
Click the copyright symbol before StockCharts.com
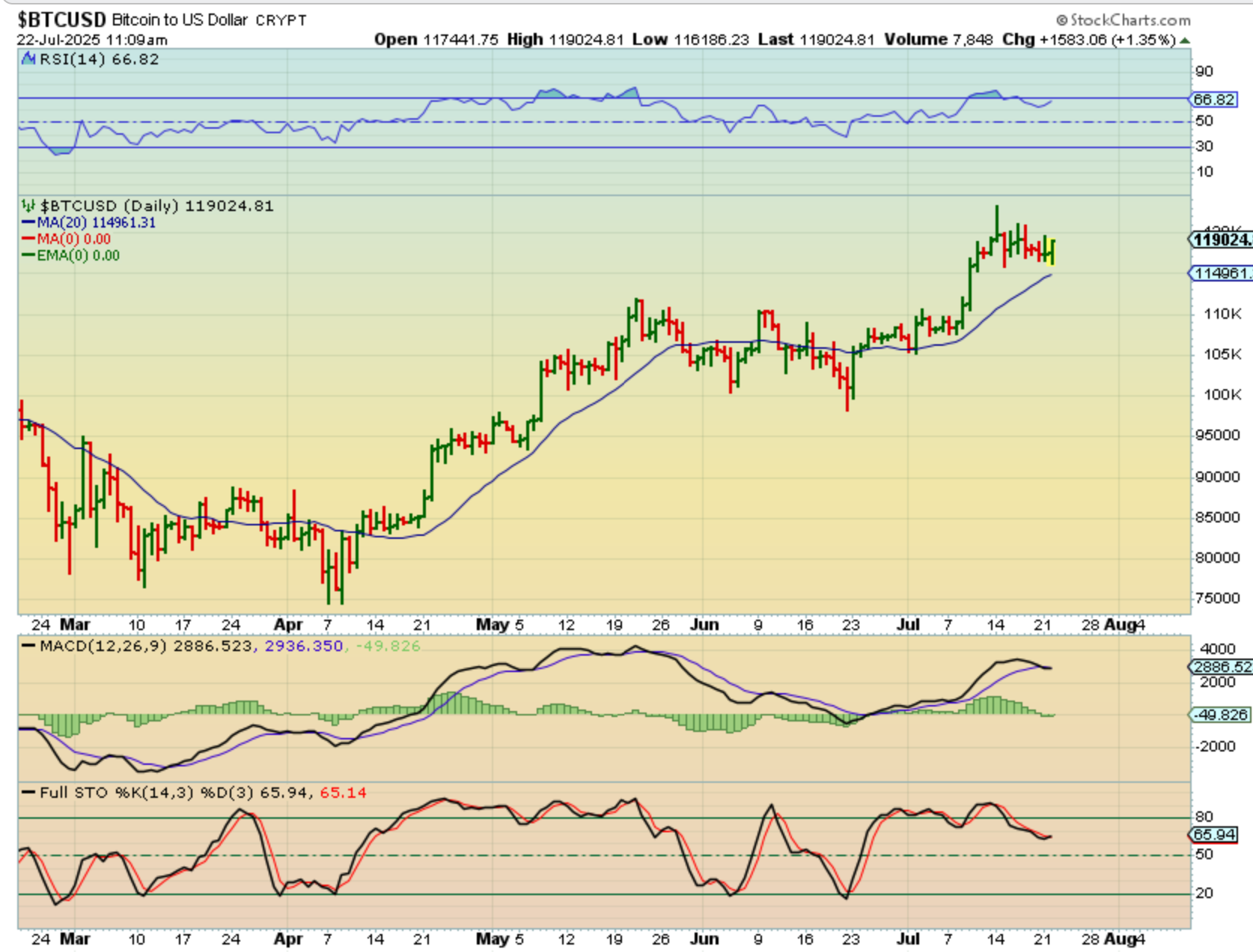click(x=1061, y=20)
